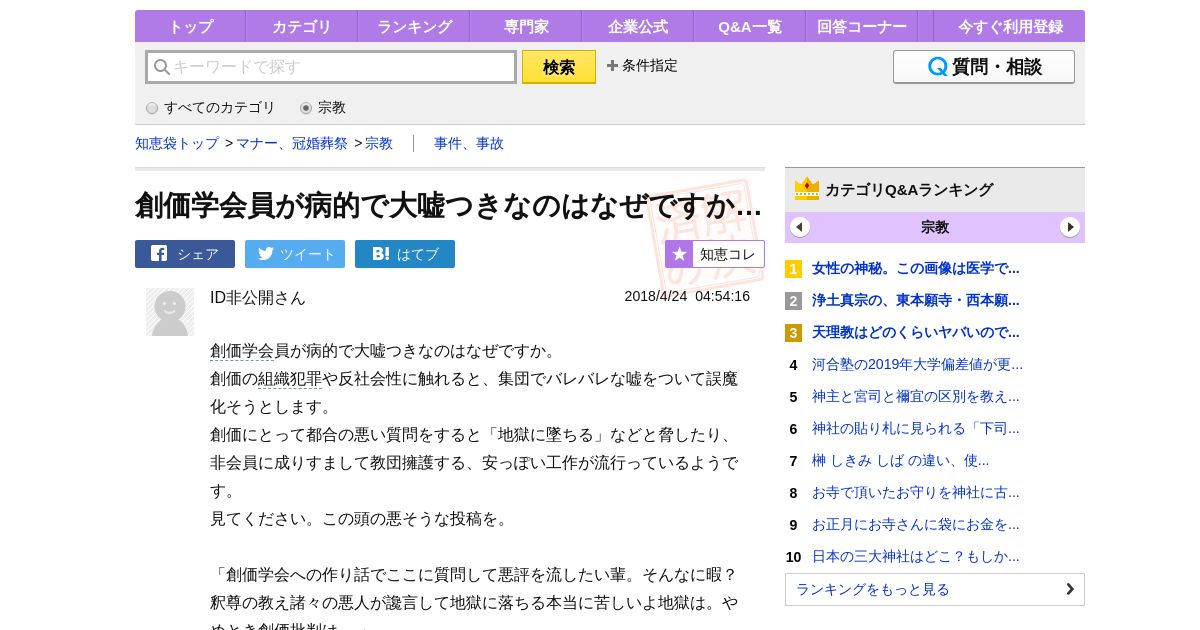Image resolution: width=1200 pixels, height=630 pixels.
Task: Click the 質問・相談 button
Action: pyautogui.click(x=984, y=67)
